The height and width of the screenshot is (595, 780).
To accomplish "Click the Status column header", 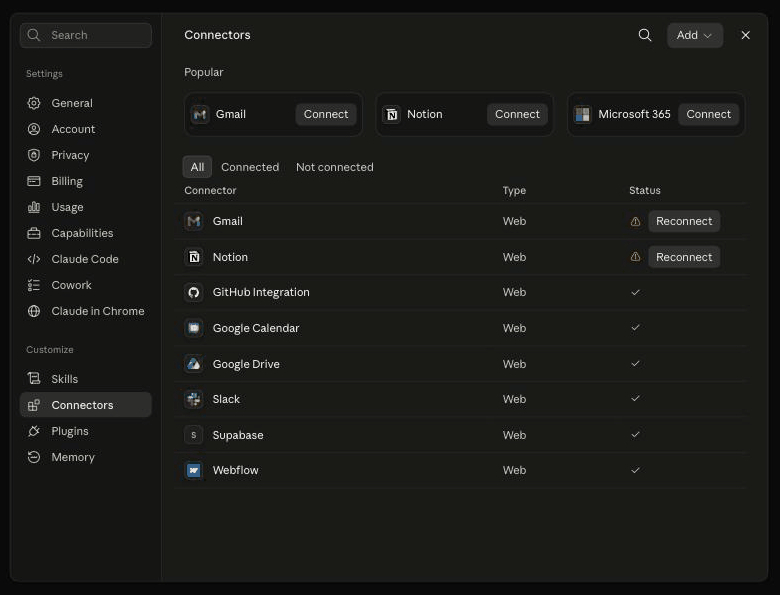I will point(645,191).
